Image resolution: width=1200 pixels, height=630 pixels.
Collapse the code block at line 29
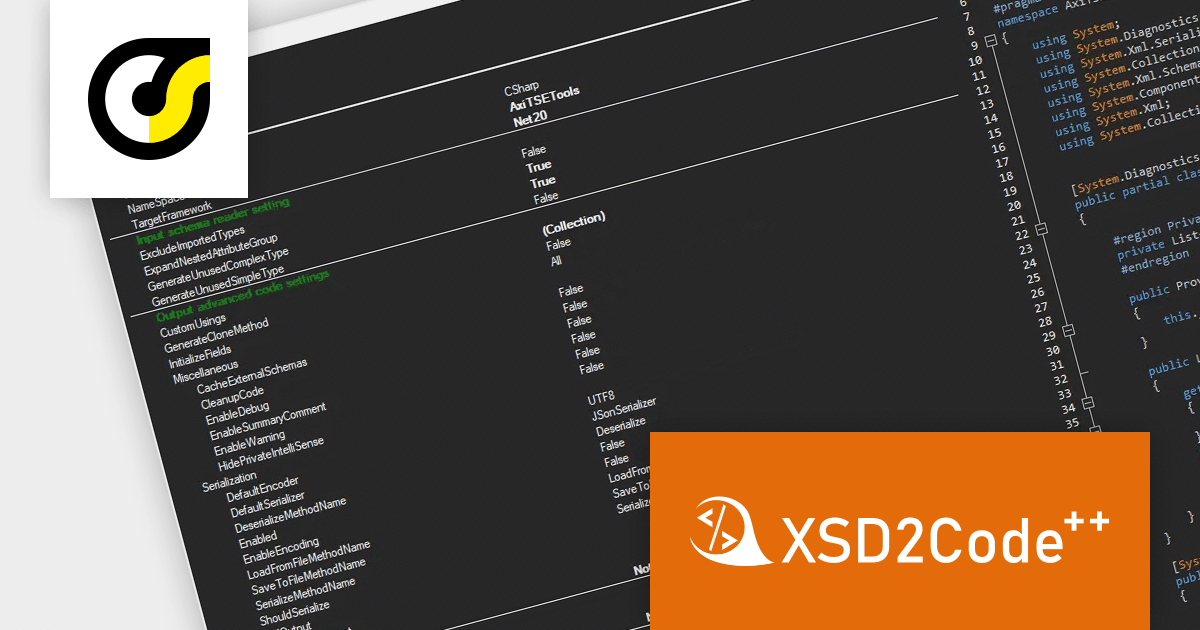click(x=1066, y=329)
